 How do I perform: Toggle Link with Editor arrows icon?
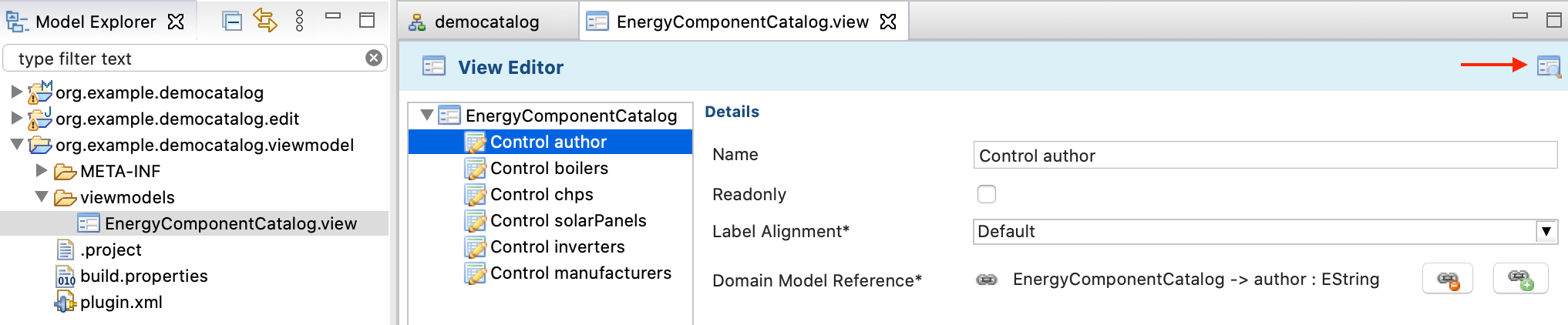coord(265,21)
